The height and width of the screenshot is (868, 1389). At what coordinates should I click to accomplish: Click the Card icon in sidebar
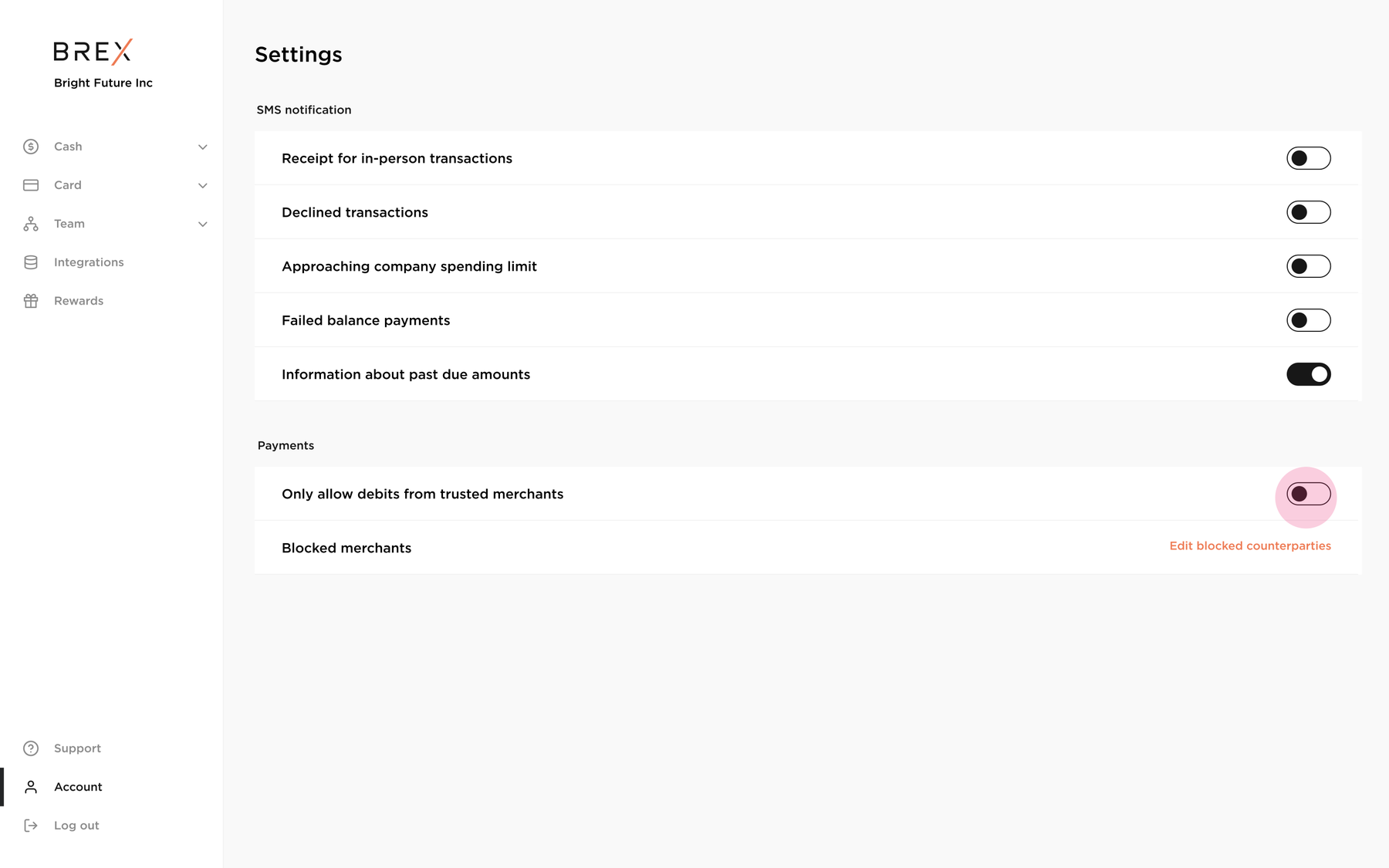pos(31,185)
